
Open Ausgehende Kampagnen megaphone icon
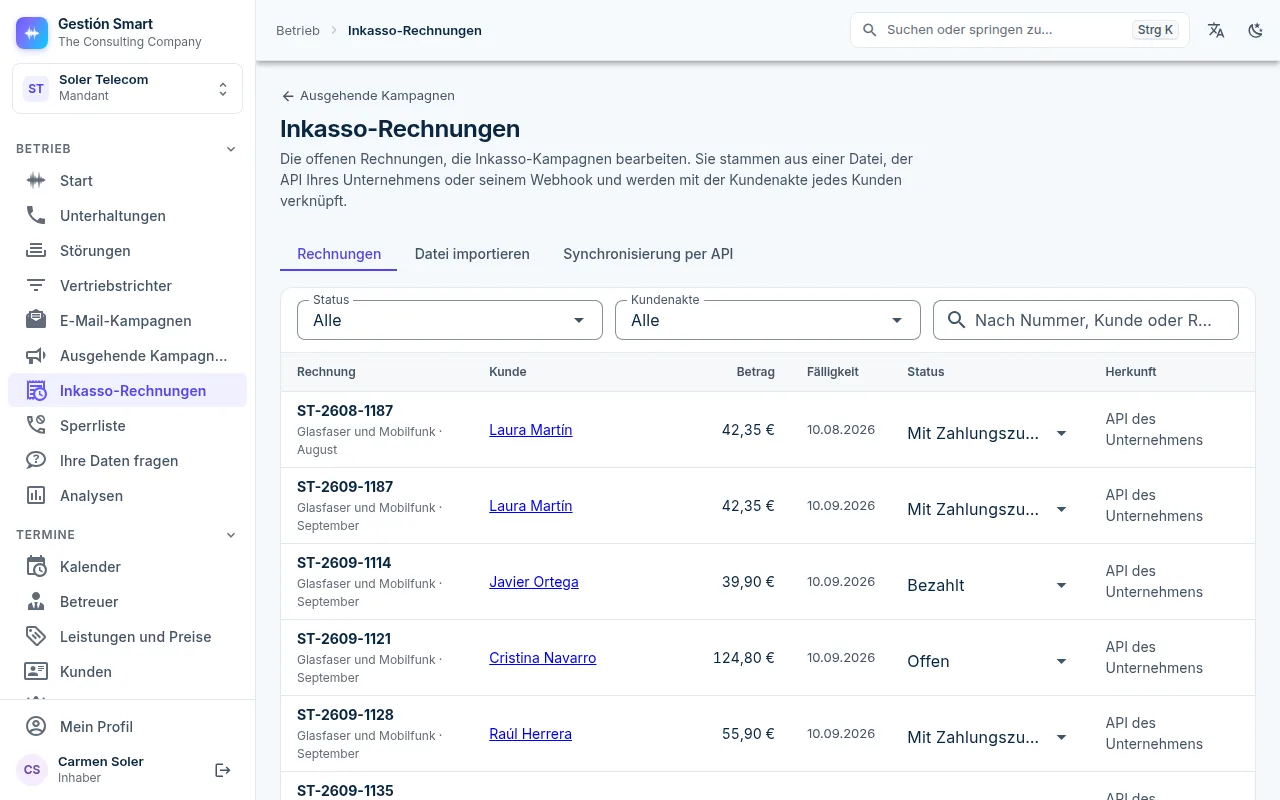(x=36, y=356)
